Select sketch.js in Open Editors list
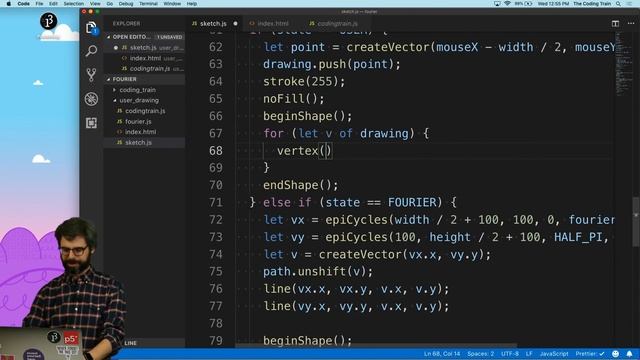The width and height of the screenshot is (640, 360). (144, 48)
